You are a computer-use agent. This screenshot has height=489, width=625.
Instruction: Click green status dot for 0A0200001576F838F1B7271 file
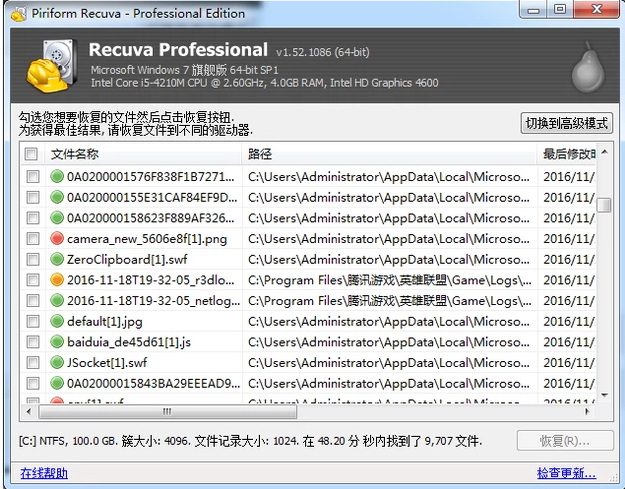(x=57, y=176)
